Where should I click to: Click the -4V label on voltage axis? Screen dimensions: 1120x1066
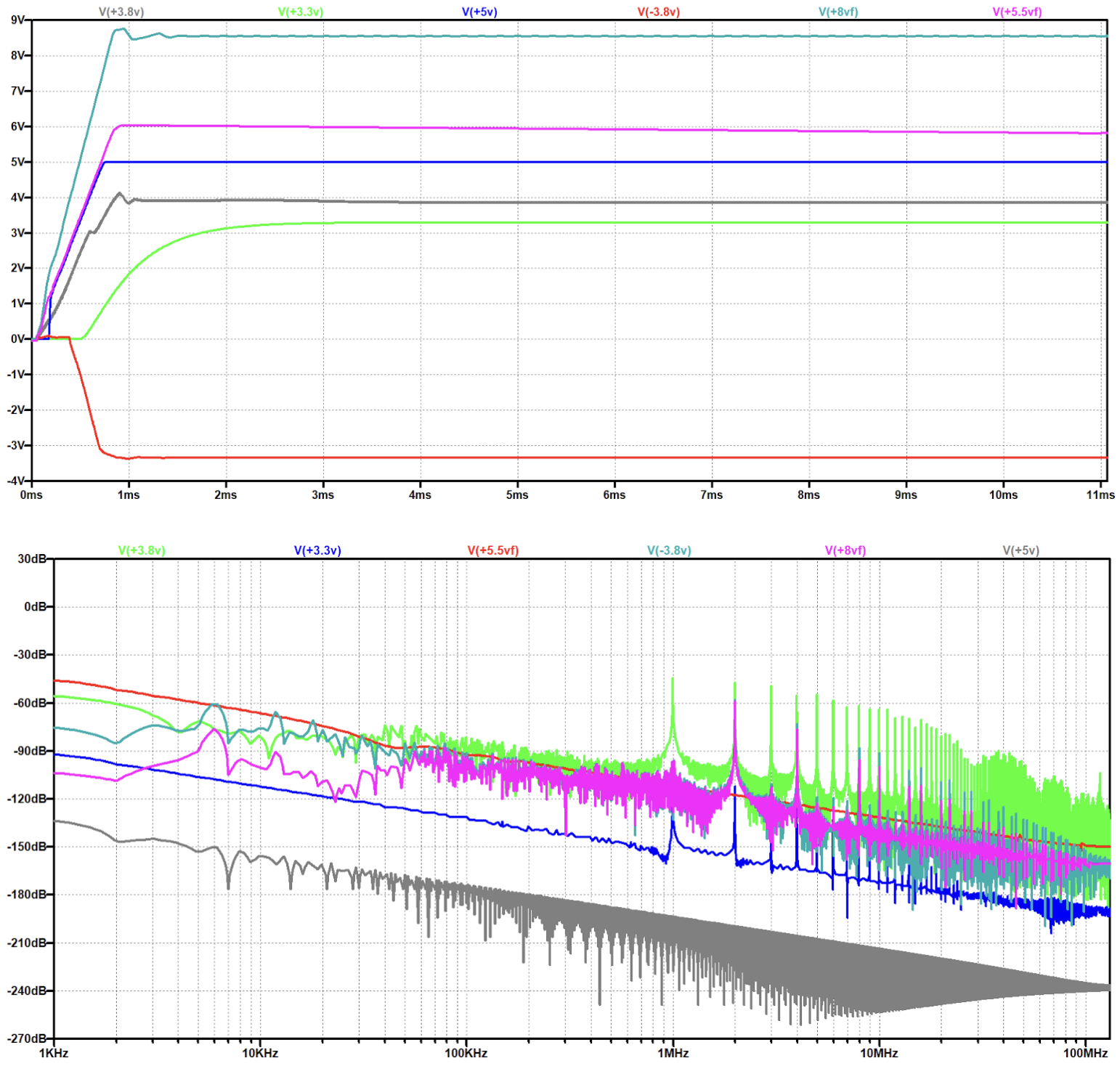tap(17, 481)
